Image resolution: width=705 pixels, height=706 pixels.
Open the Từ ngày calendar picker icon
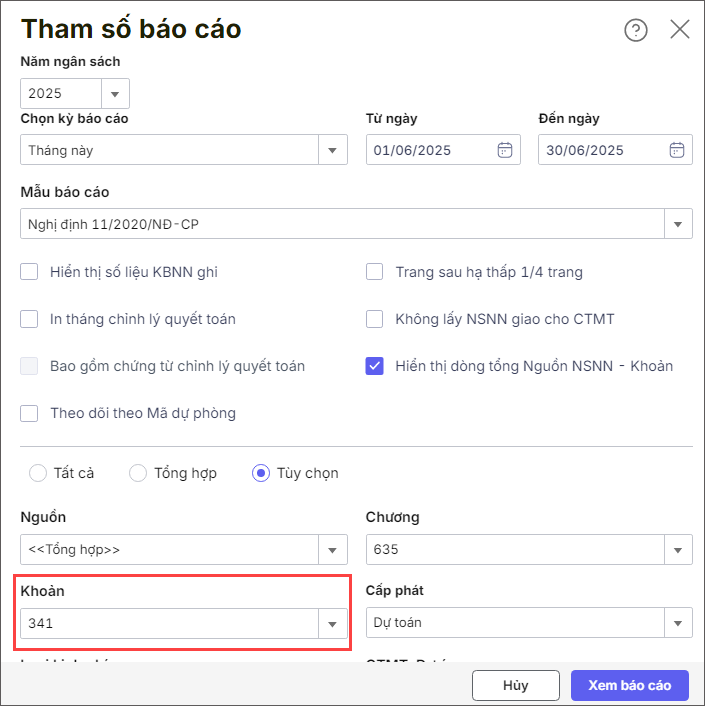coord(505,151)
